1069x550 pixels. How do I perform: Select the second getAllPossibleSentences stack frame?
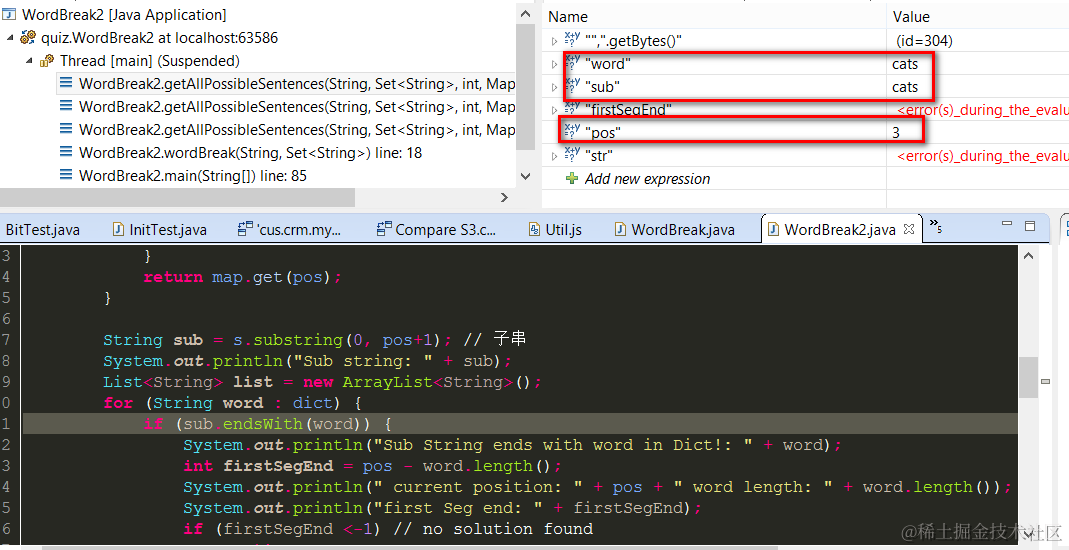pyautogui.click(x=286, y=107)
